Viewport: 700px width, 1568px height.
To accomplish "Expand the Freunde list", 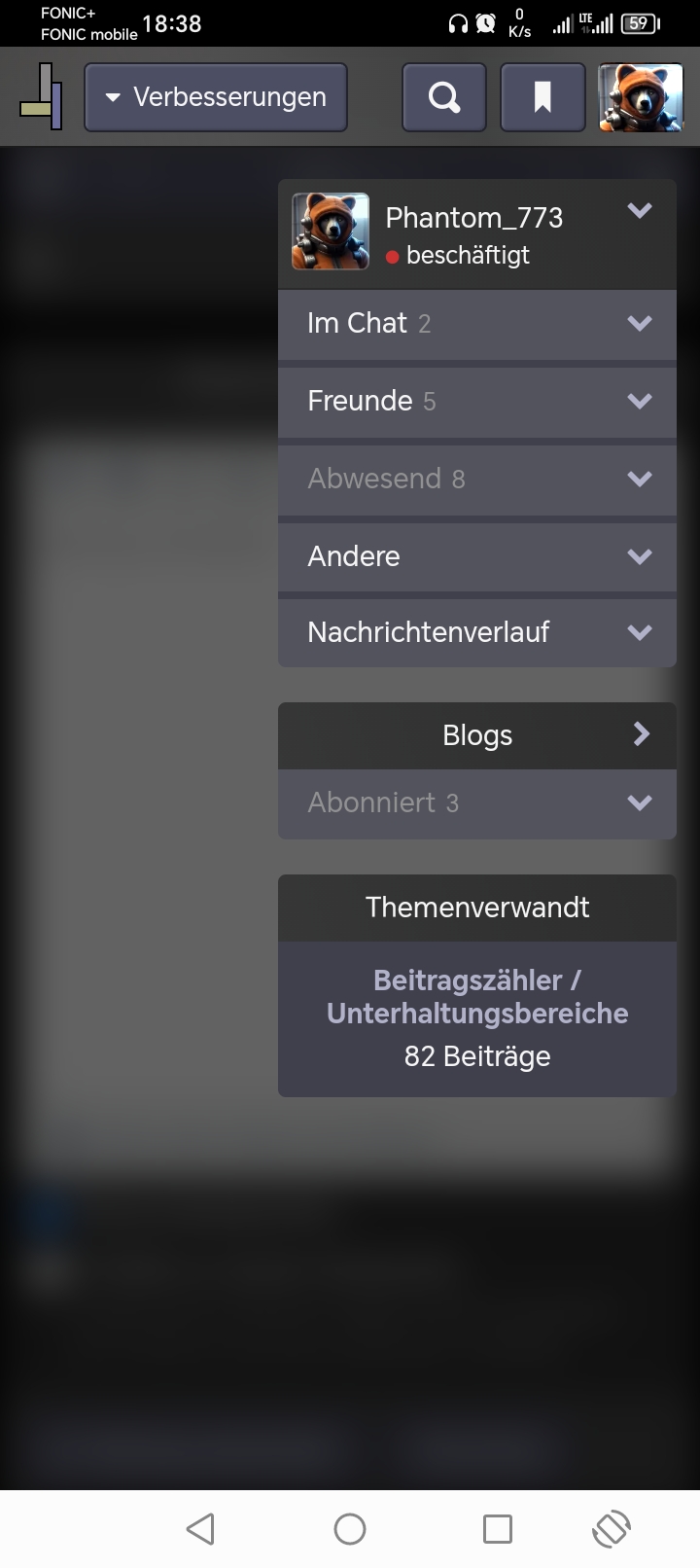I will (477, 402).
